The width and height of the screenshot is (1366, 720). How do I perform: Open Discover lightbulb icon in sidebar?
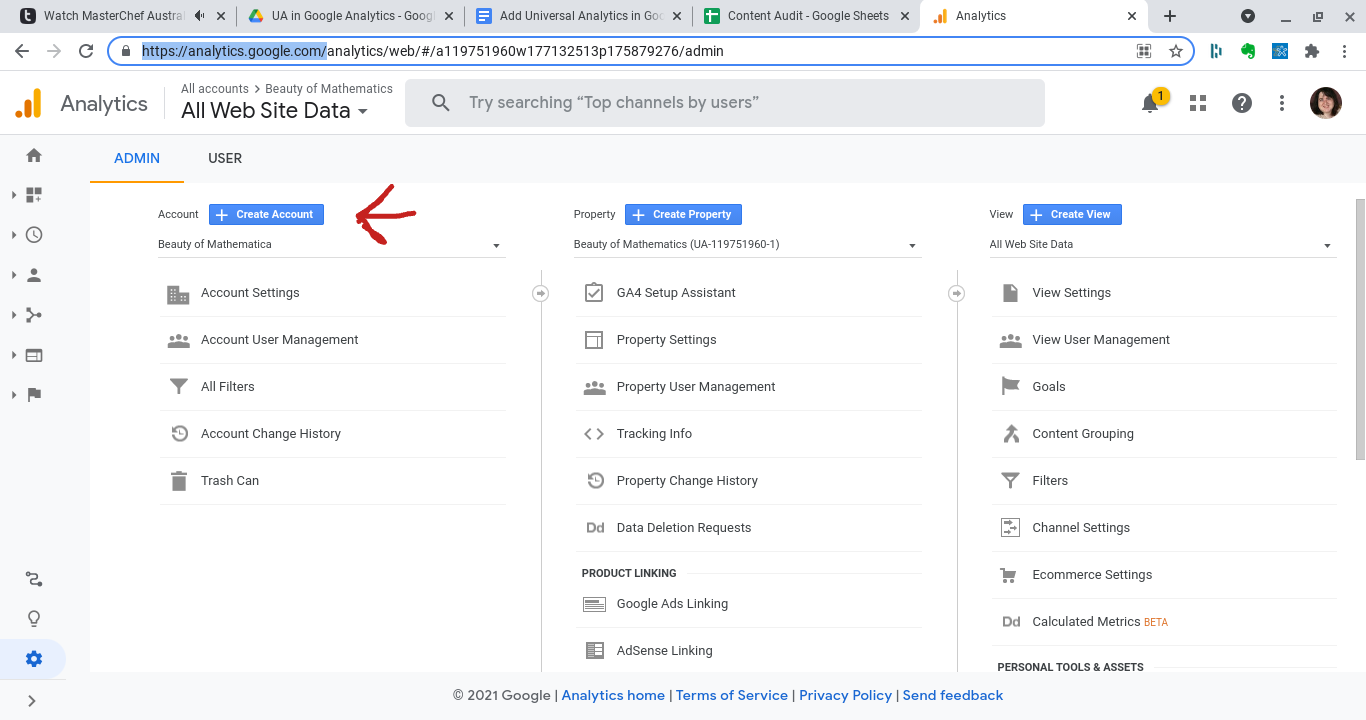(x=34, y=619)
